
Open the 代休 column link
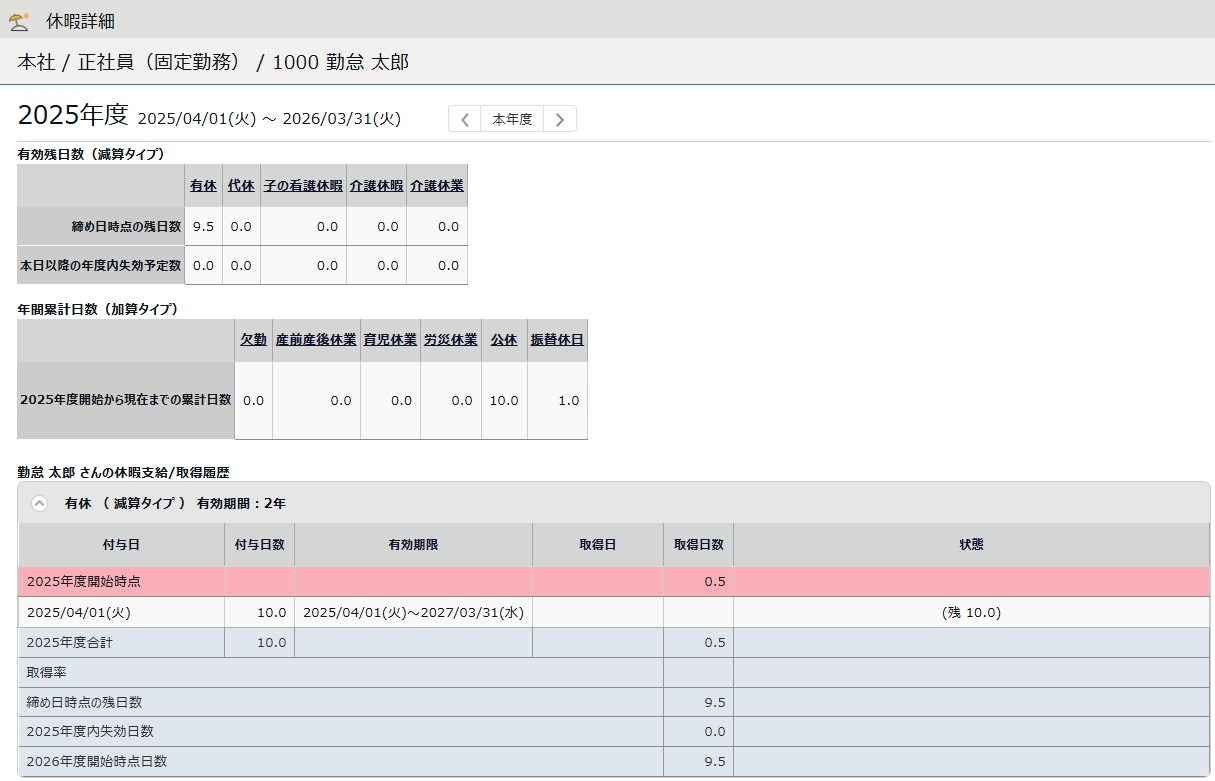[x=241, y=186]
